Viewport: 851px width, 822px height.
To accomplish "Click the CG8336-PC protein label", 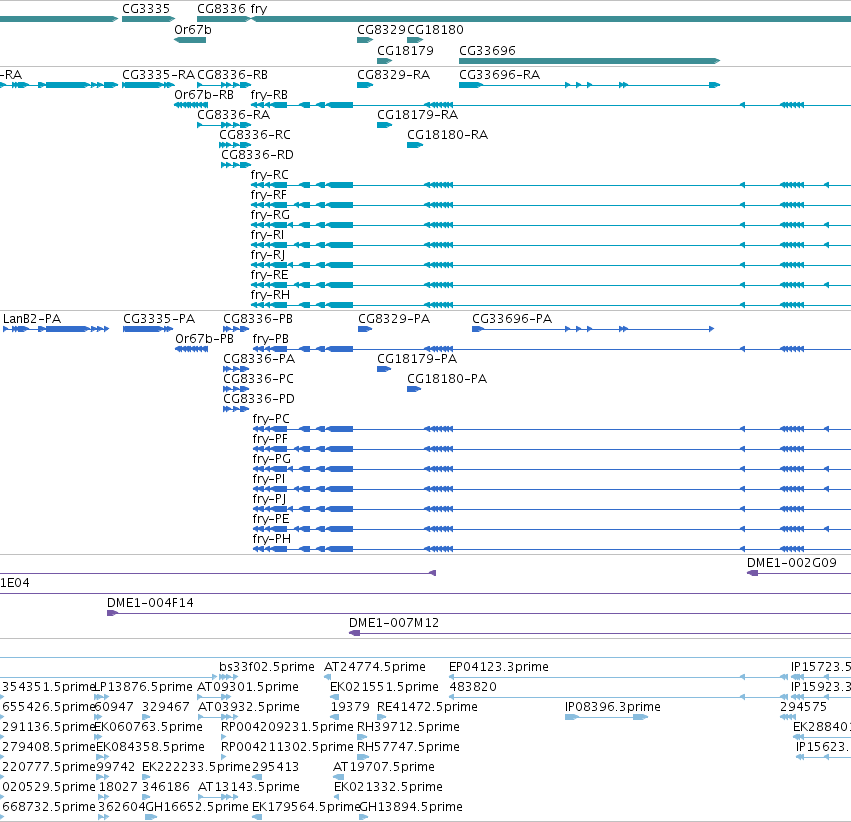I will 258,379.
